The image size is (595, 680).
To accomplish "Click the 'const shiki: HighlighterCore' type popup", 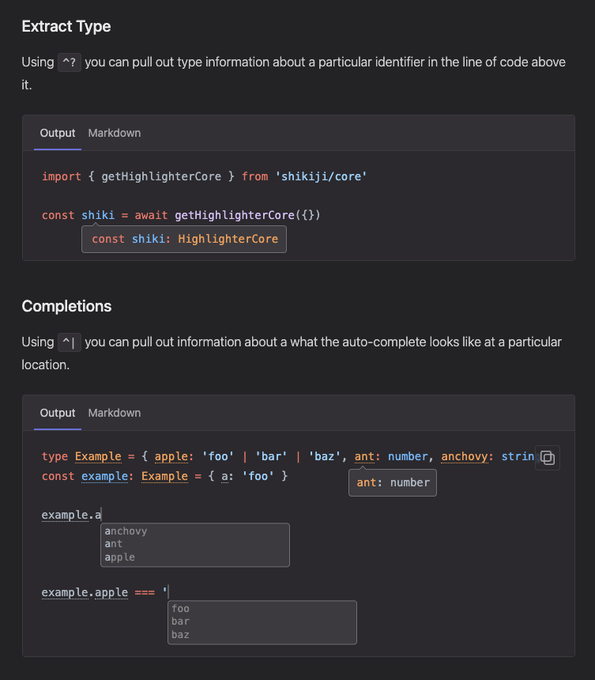I will pos(184,239).
